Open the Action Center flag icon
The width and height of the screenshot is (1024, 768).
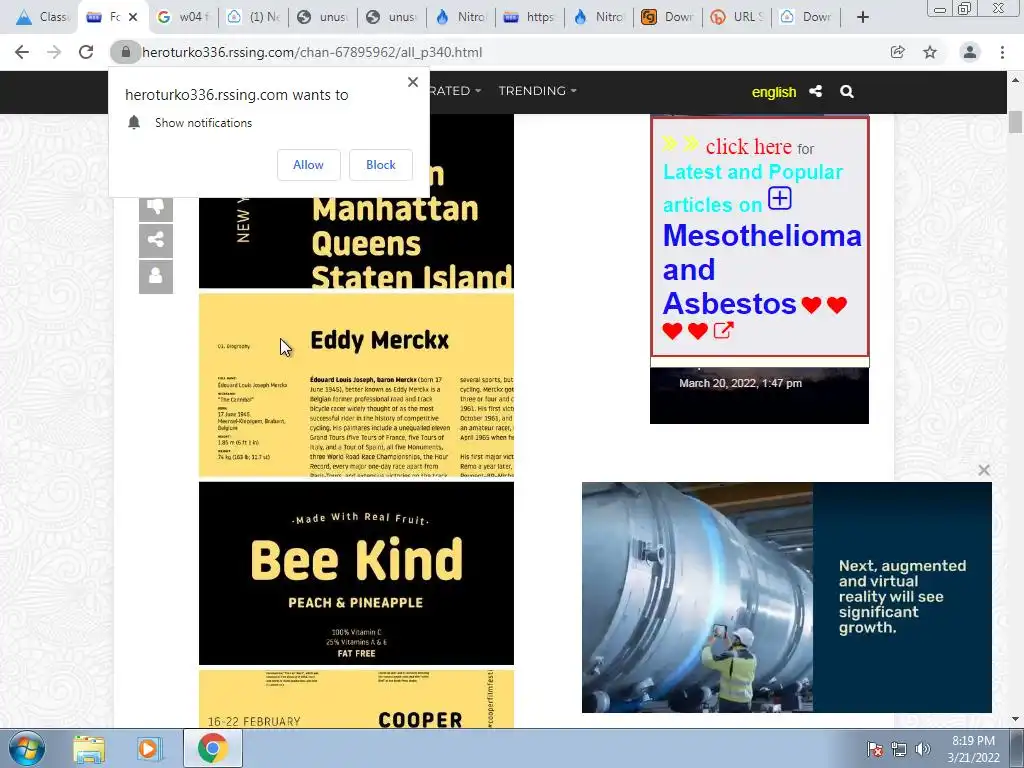874,749
